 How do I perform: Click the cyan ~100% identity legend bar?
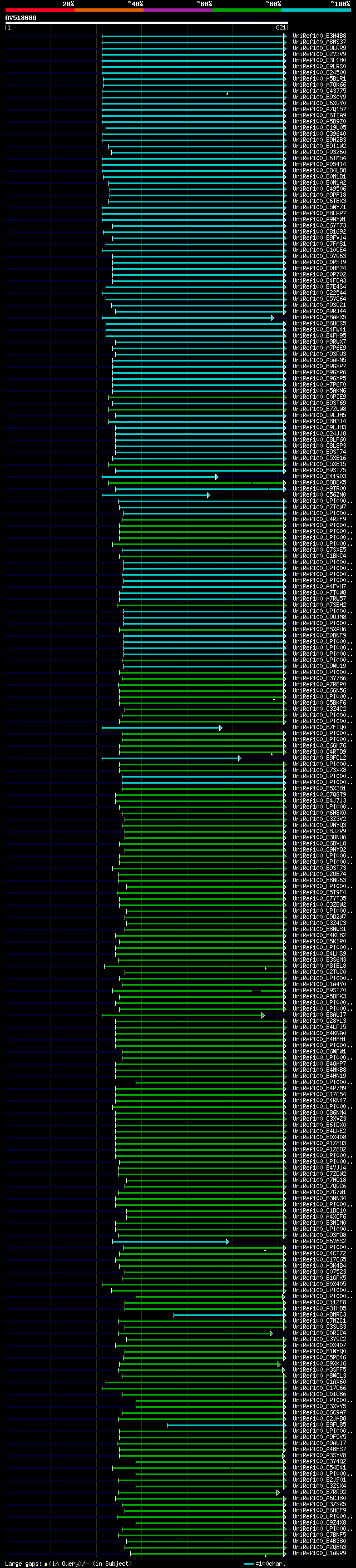coord(316,10)
